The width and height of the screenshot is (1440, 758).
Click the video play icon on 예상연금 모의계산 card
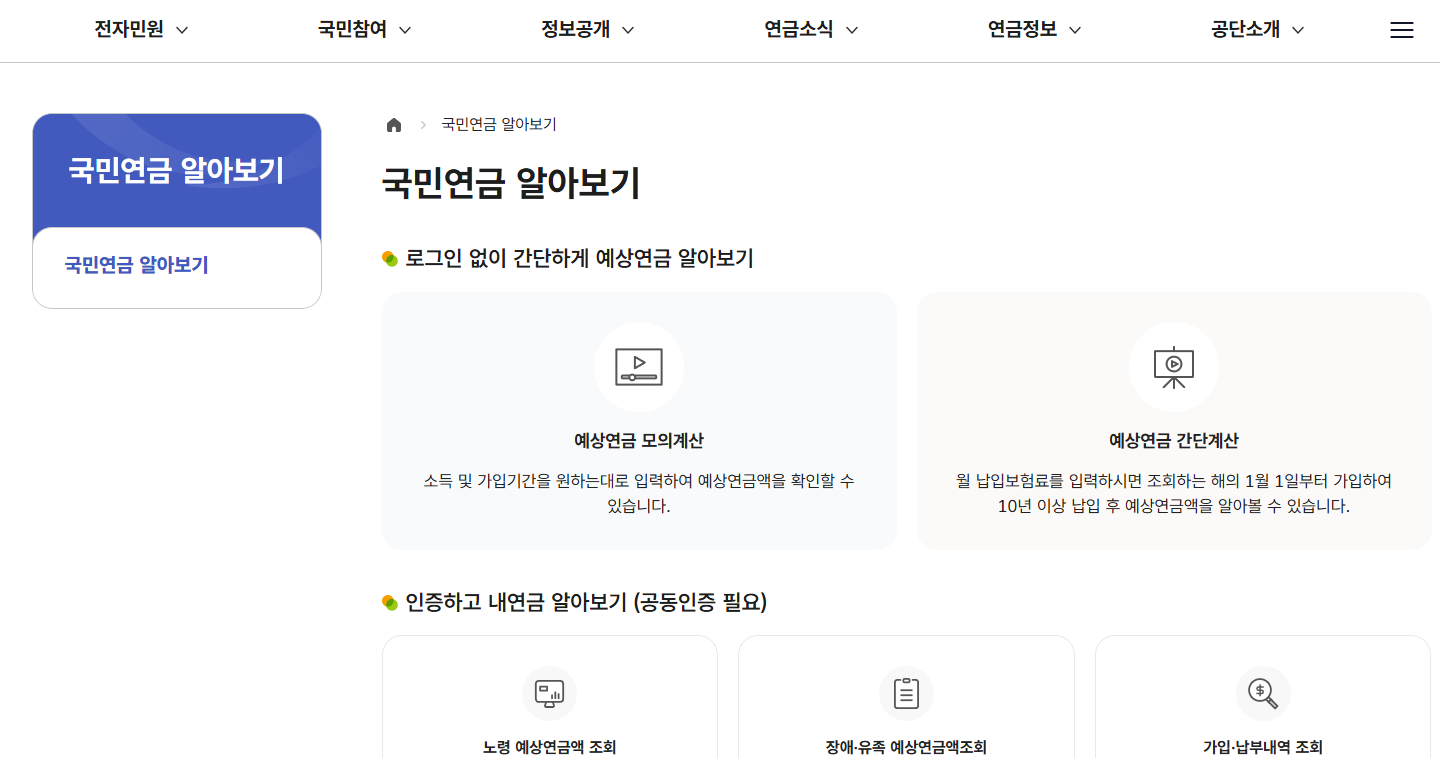click(639, 367)
